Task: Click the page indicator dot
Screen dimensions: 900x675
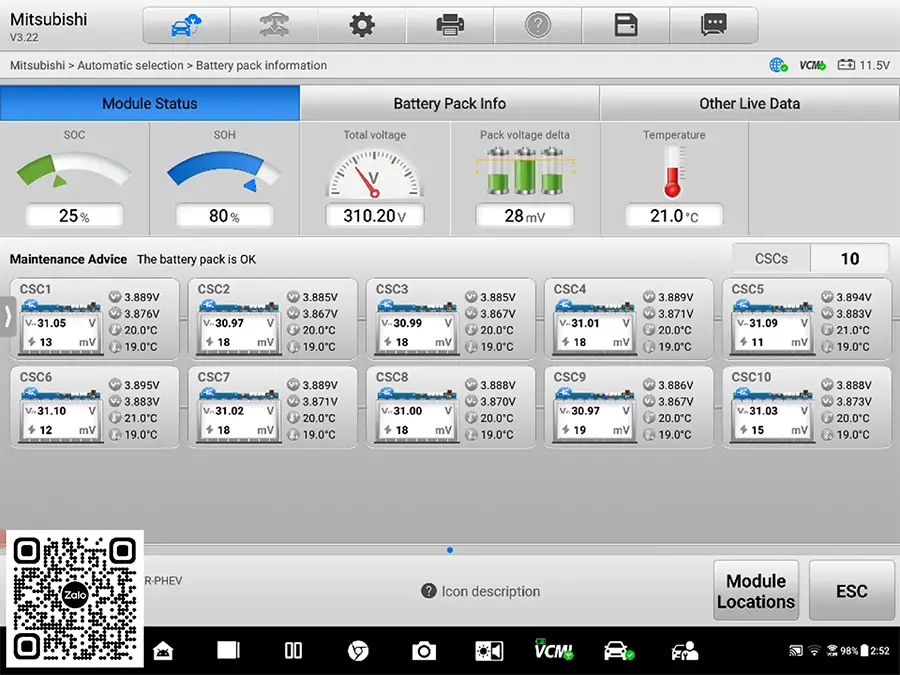Action: click(x=450, y=550)
